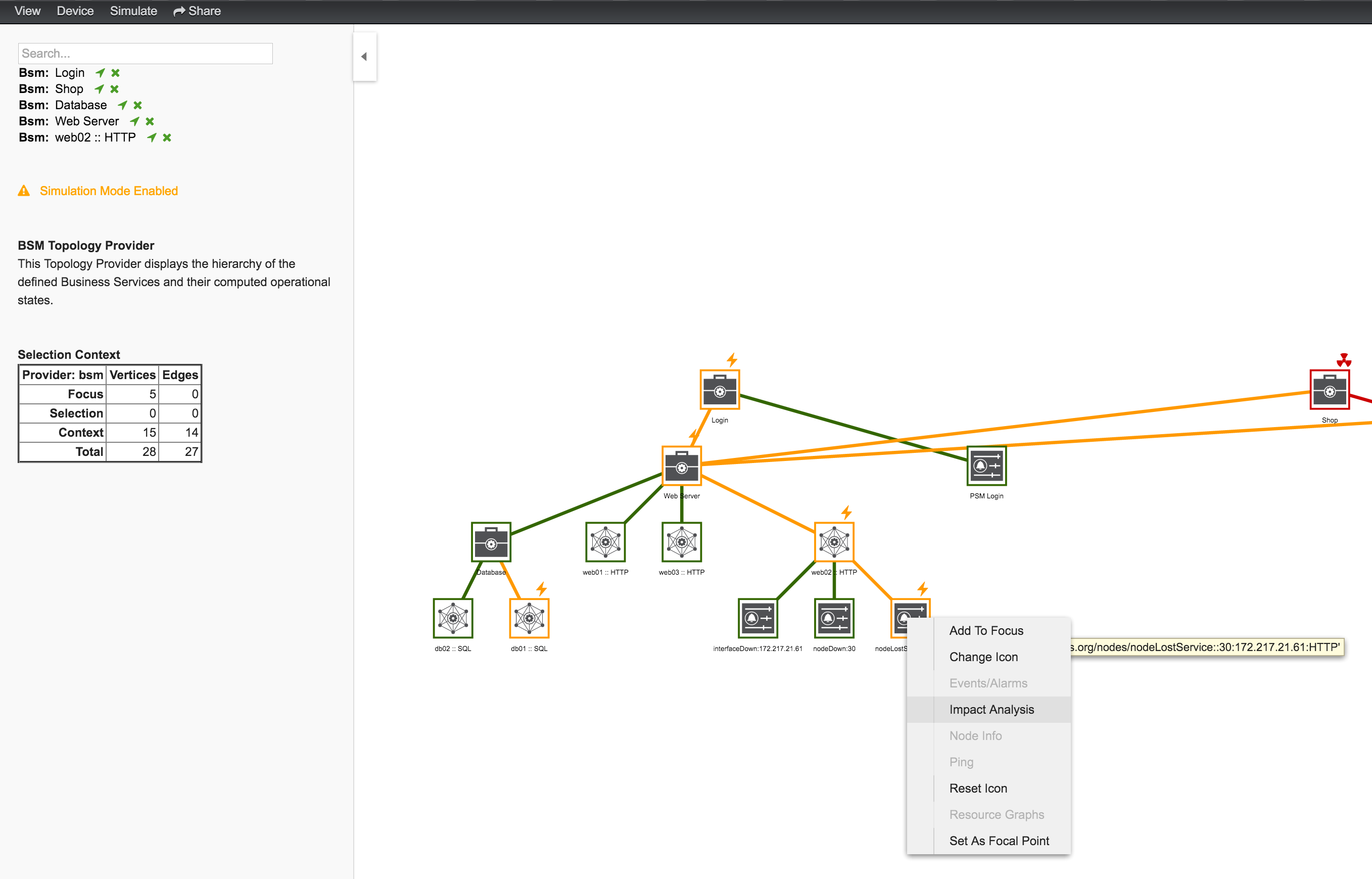This screenshot has width=1372, height=879.
Task: Open the Device menu
Action: pyautogui.click(x=75, y=11)
